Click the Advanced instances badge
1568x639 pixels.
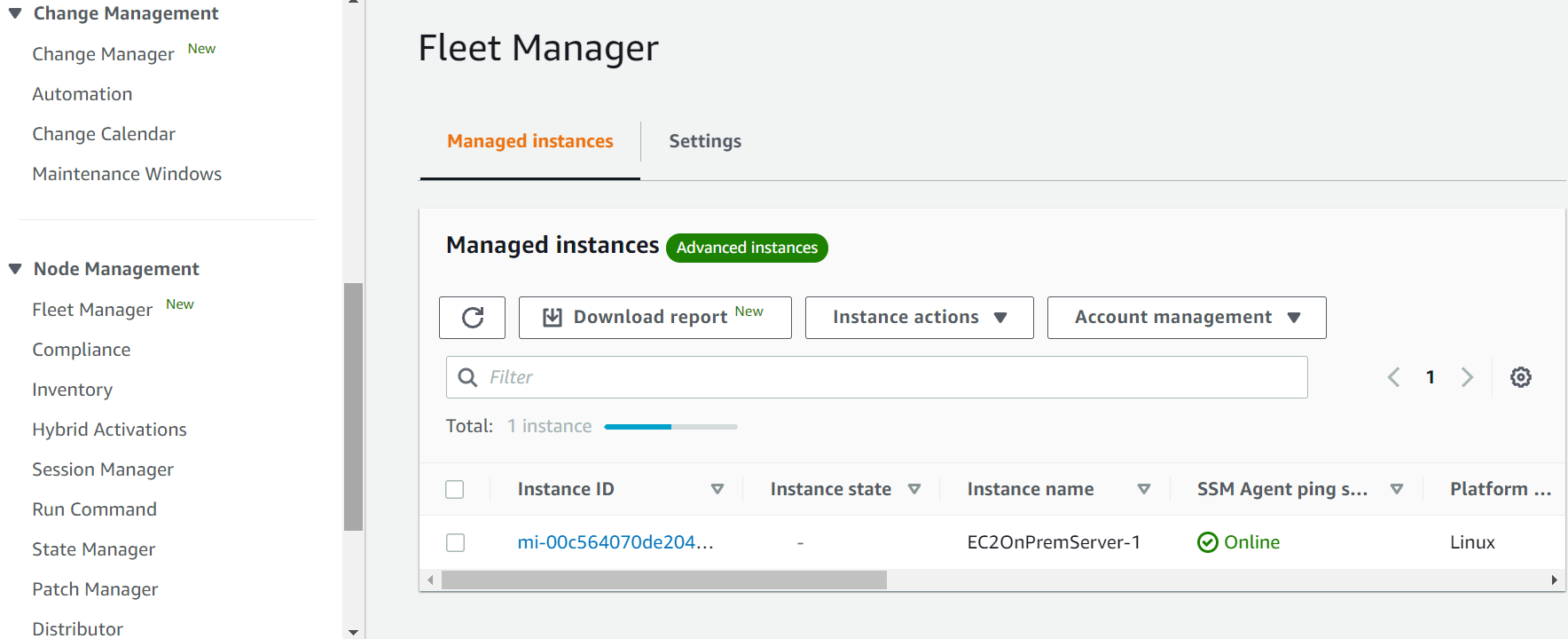(747, 248)
